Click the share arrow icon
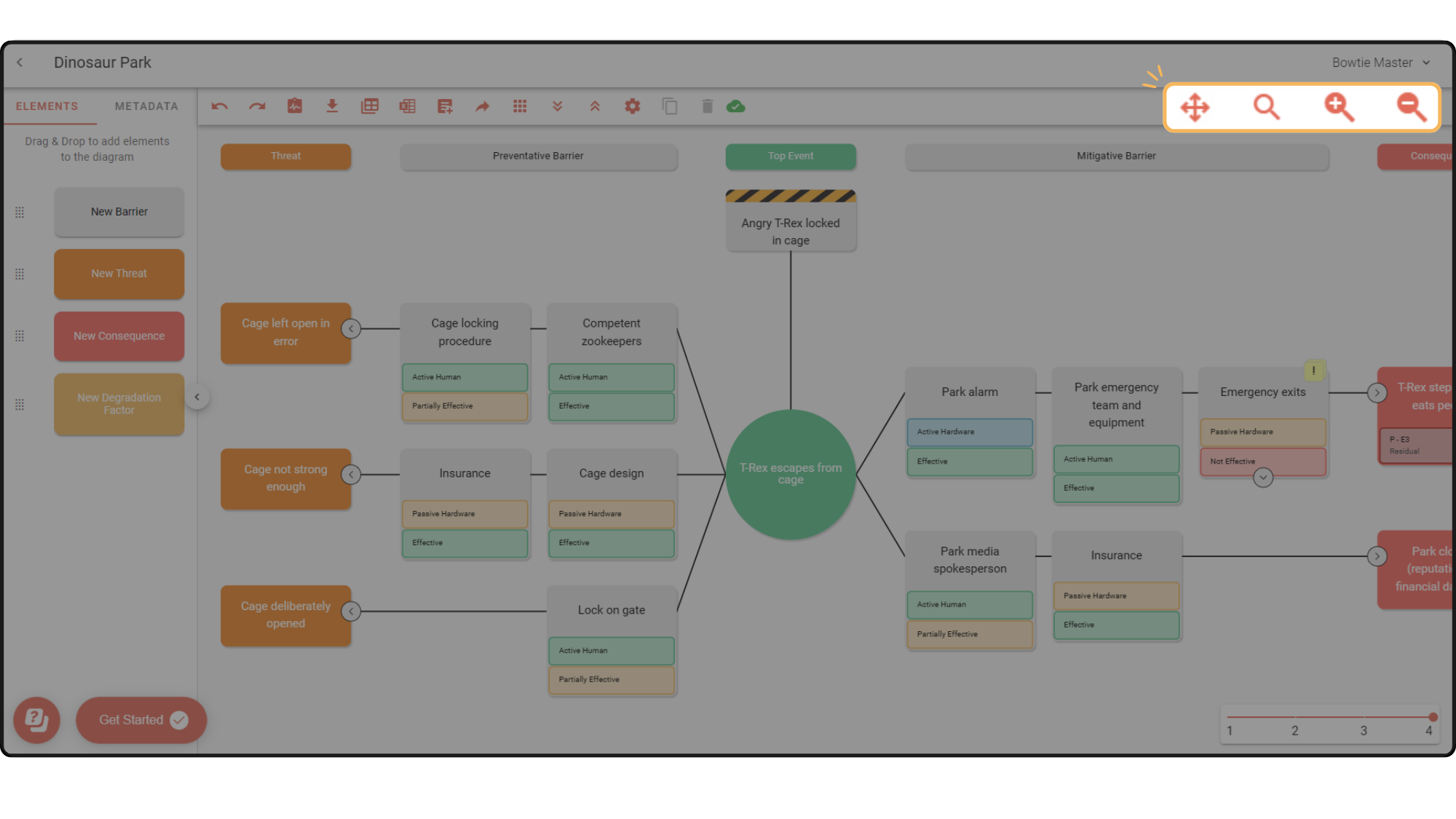The width and height of the screenshot is (1456, 819). [482, 106]
